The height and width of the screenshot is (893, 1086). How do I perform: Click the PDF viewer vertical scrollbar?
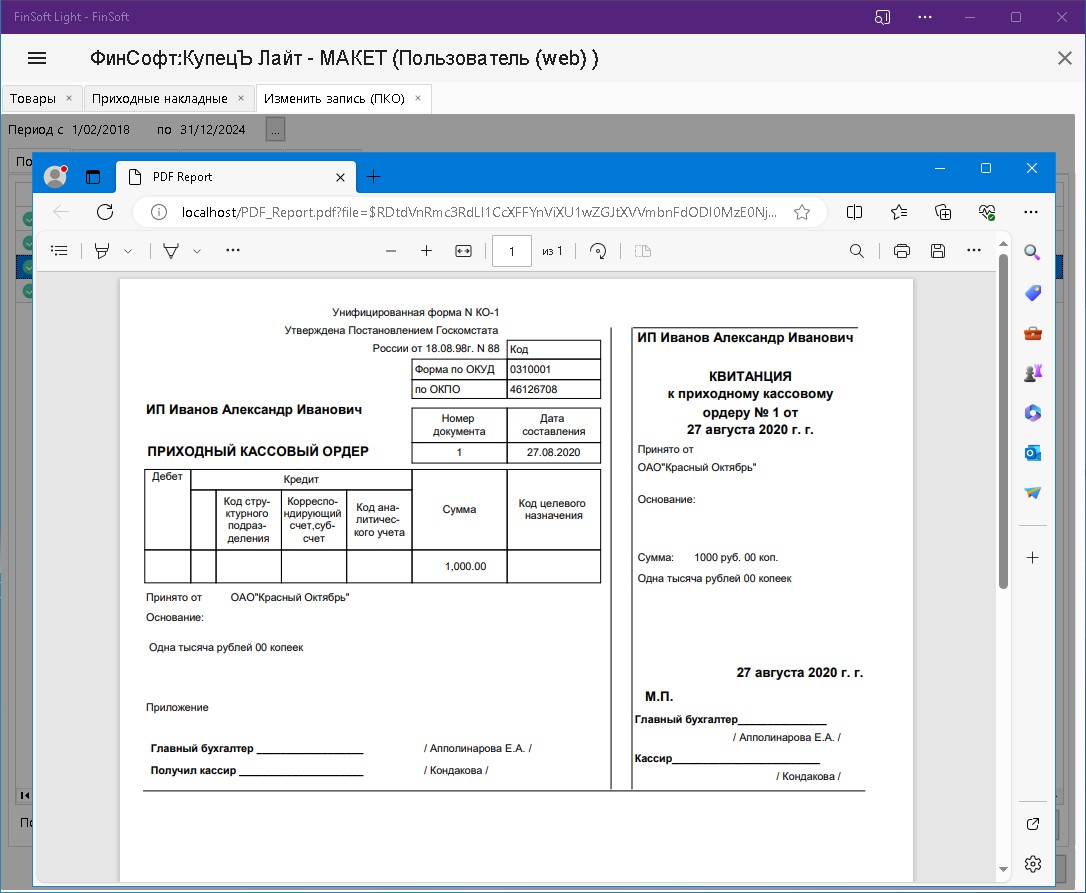pyautogui.click(x=1003, y=420)
